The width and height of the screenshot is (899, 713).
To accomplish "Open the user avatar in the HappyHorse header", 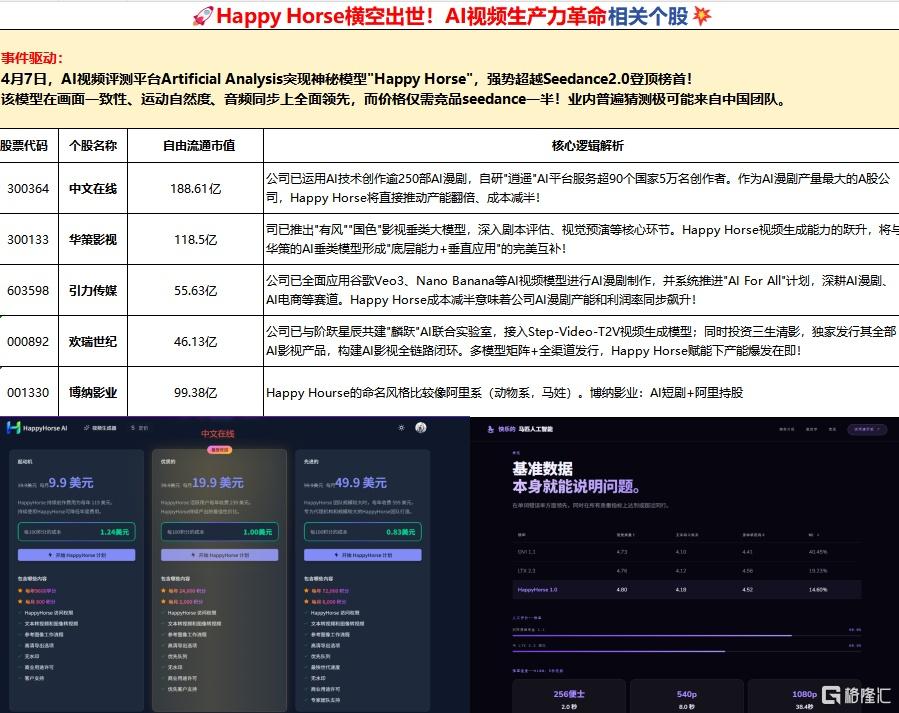I will point(421,428).
